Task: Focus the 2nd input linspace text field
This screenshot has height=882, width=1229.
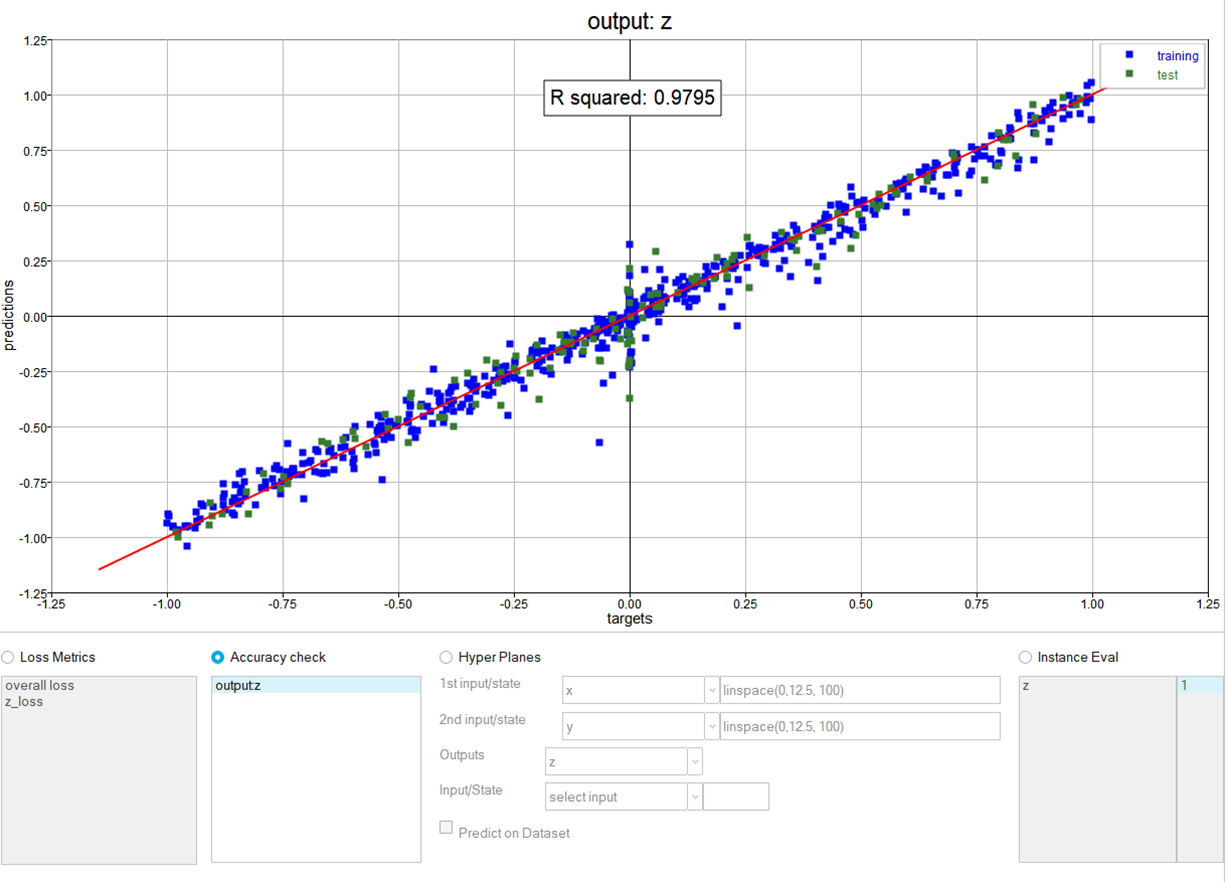Action: point(859,726)
